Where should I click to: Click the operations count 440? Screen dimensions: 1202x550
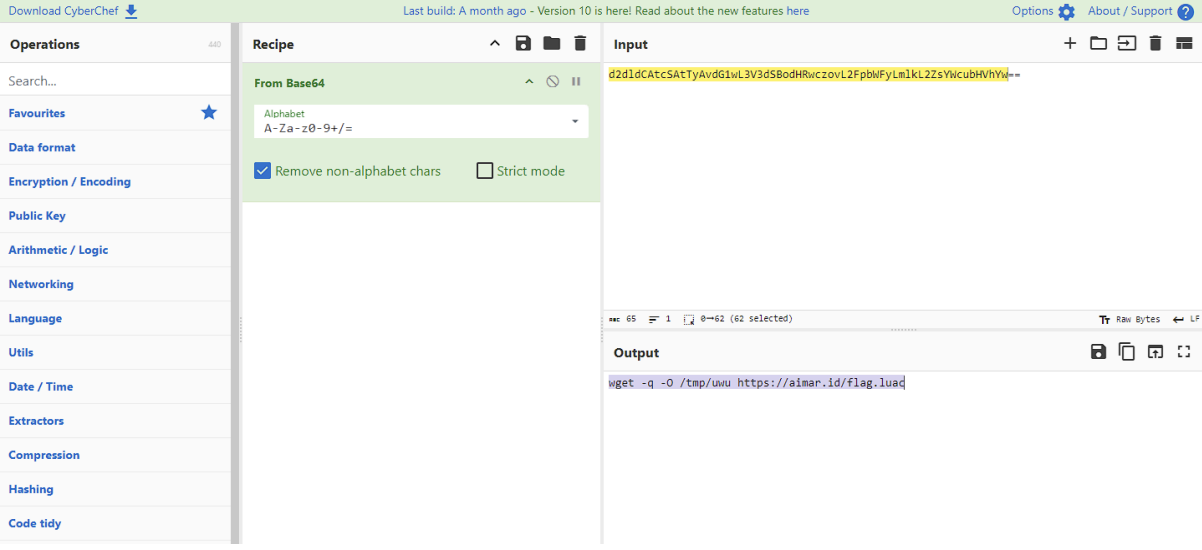pos(214,45)
